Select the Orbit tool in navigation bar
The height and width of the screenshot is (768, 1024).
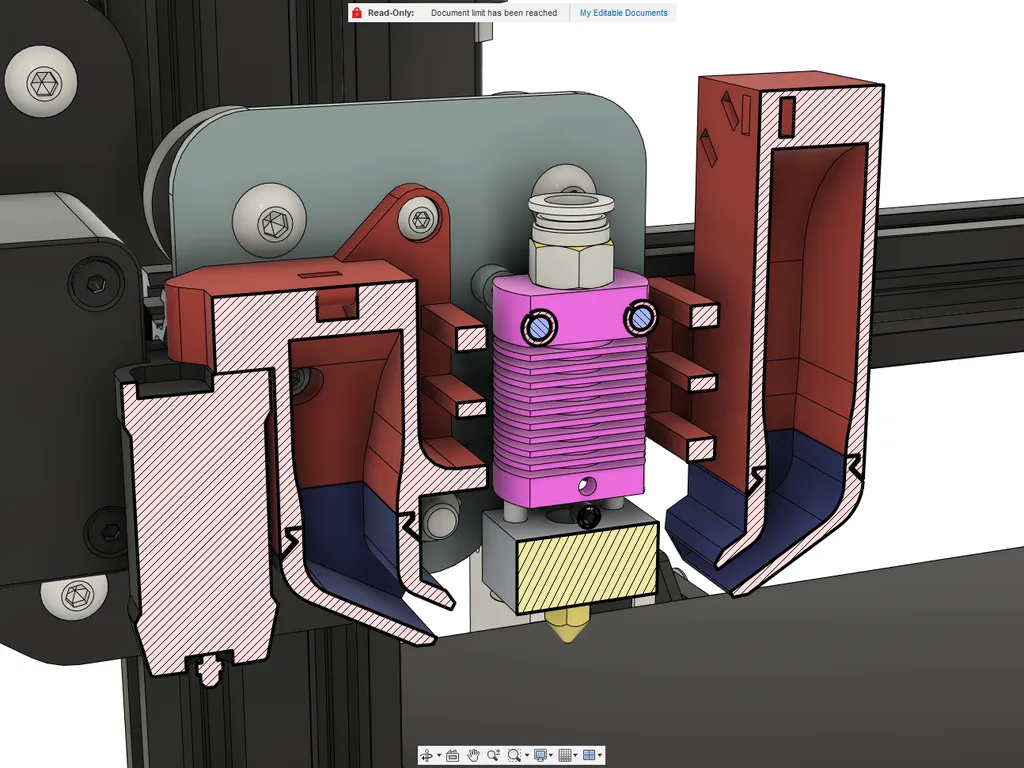point(426,756)
